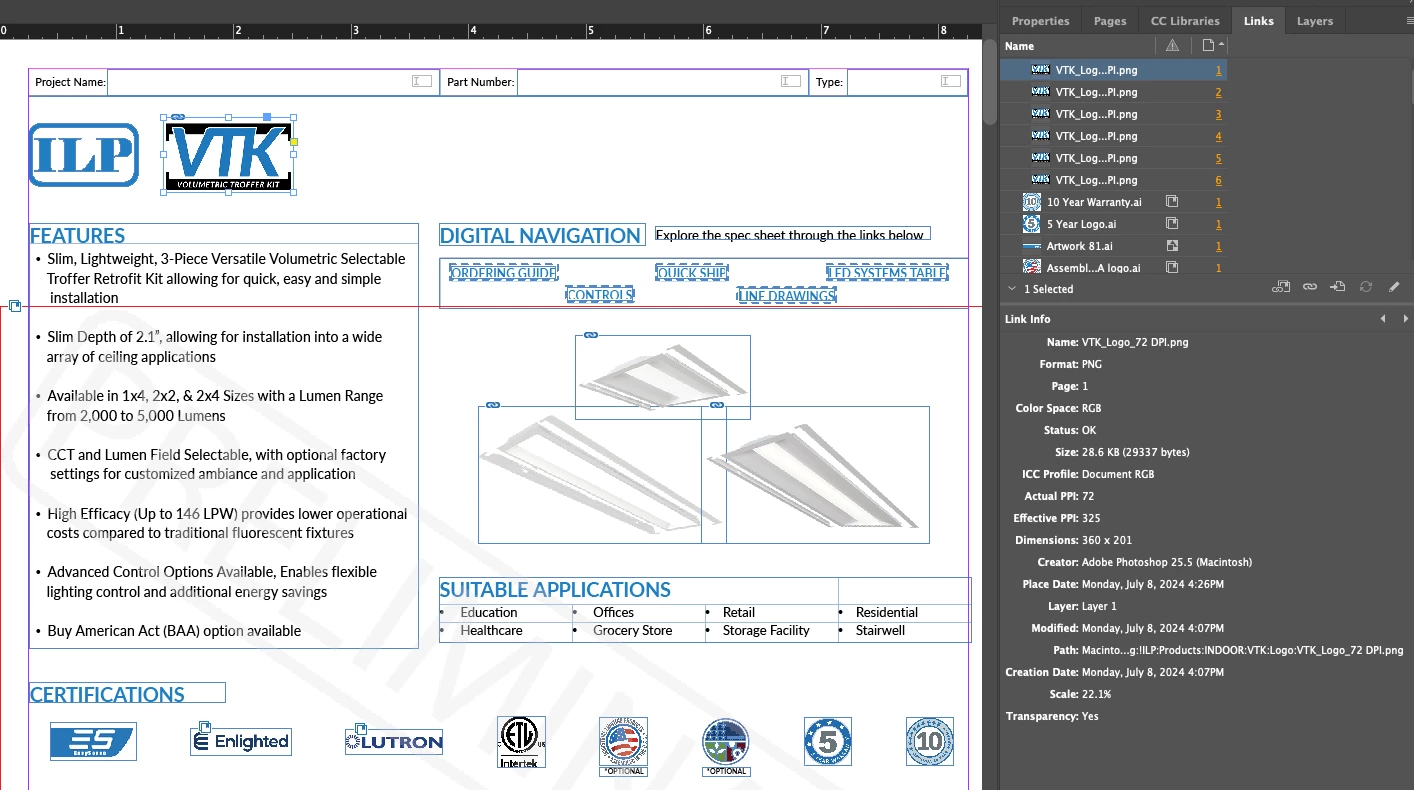The width and height of the screenshot is (1414, 790).
Task: Click the CONTROLS navigation button
Action: 599,295
